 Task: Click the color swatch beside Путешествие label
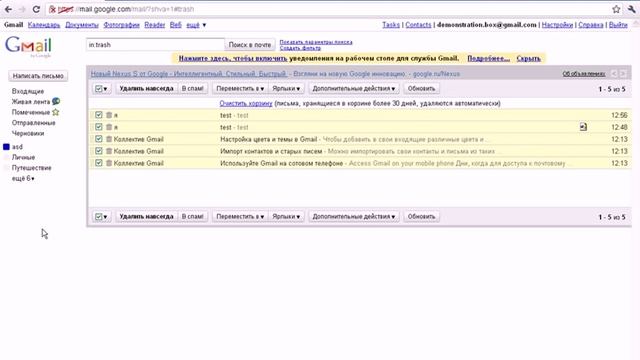6,168
